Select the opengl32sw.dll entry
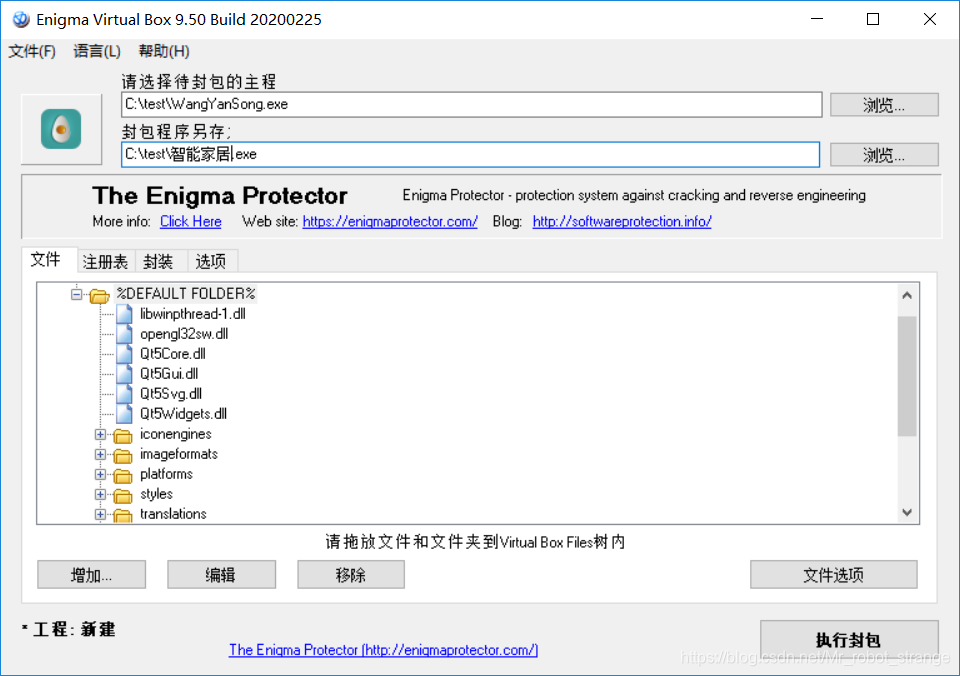Viewport: 960px width, 676px height. (184, 334)
